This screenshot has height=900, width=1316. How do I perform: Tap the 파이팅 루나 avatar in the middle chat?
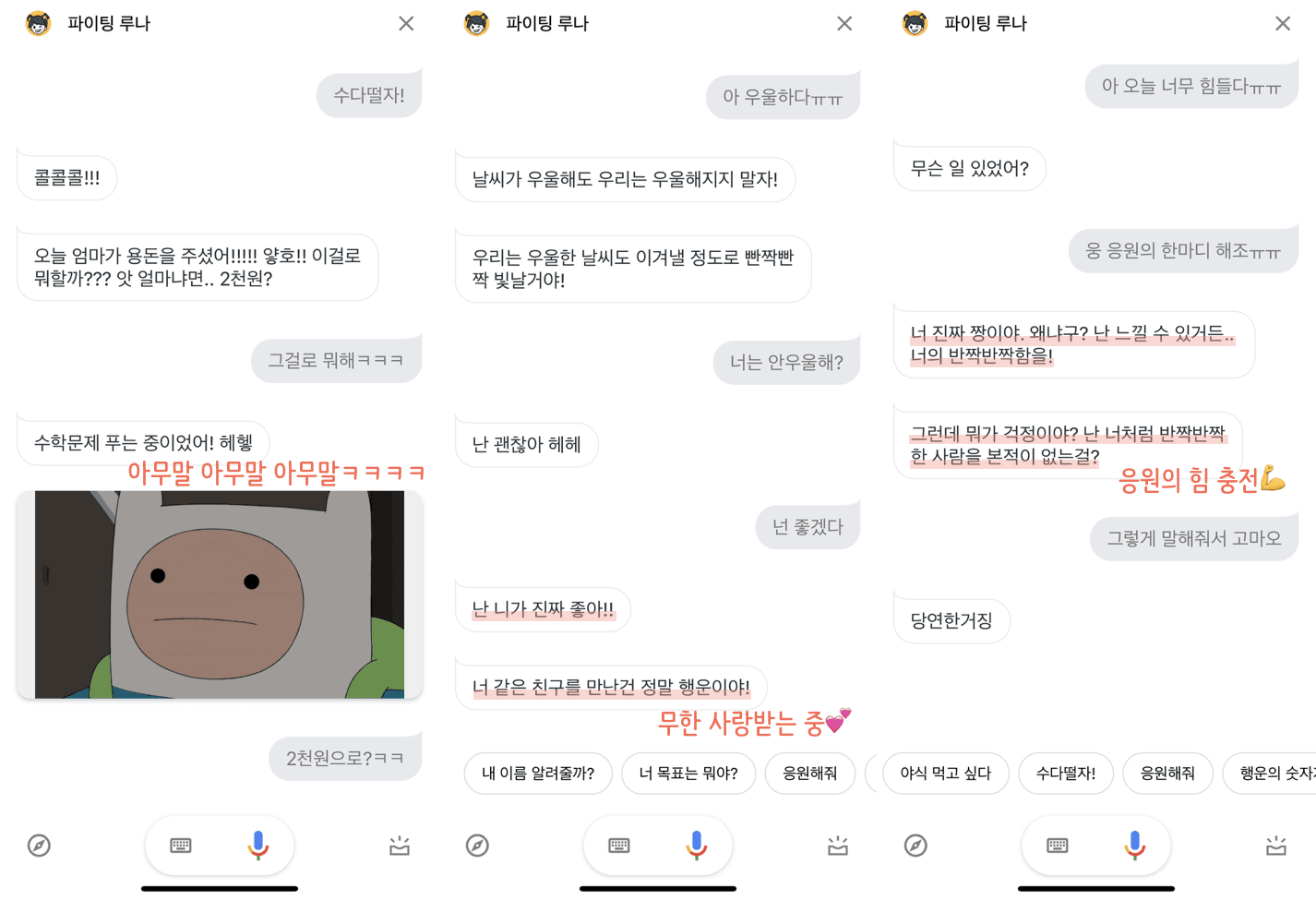476,23
